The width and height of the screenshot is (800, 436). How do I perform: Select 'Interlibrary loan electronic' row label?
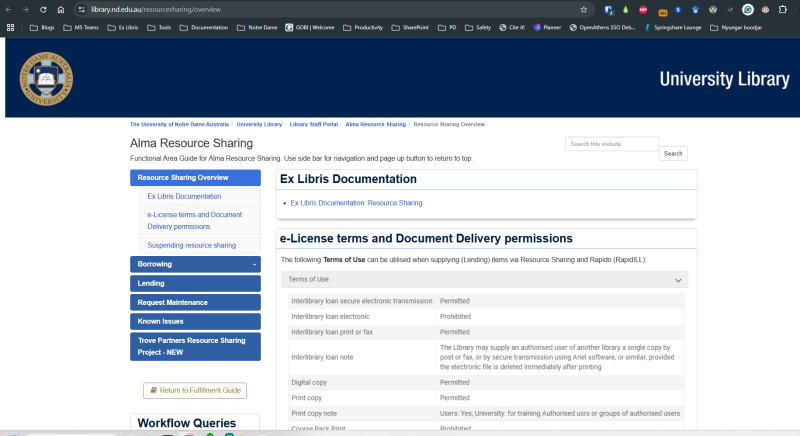tap(330, 317)
